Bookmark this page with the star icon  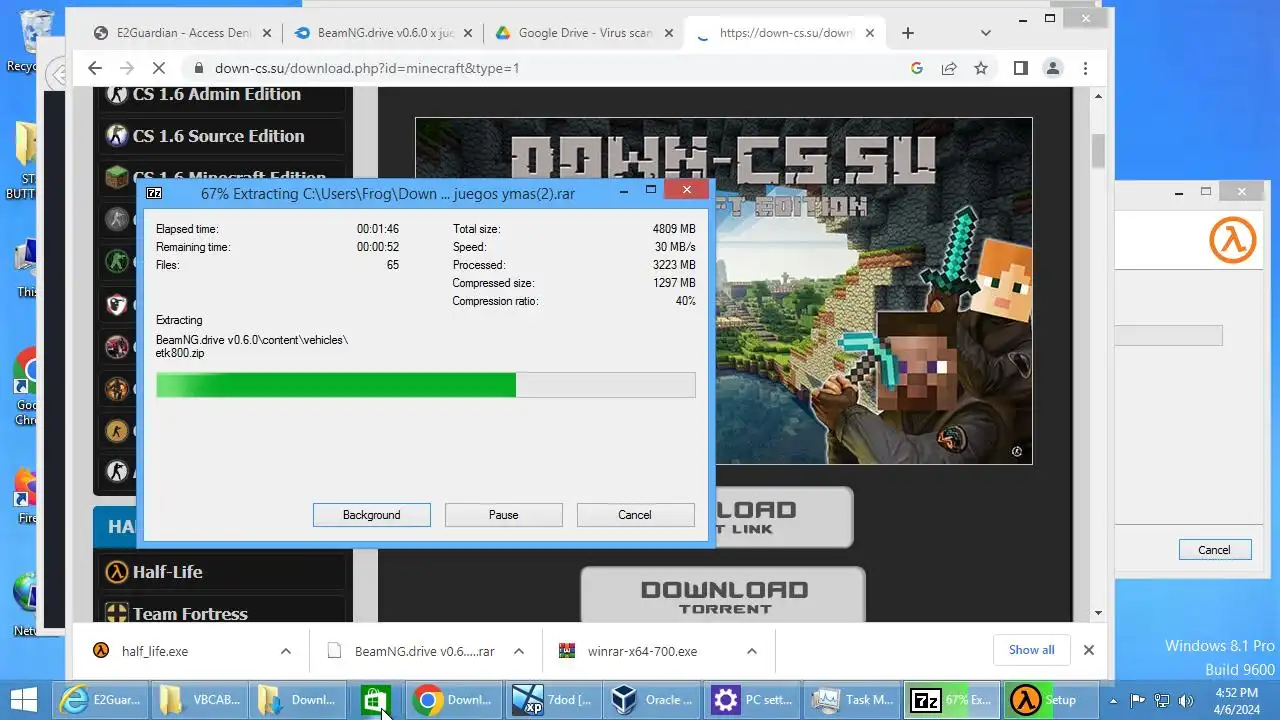tap(981, 68)
